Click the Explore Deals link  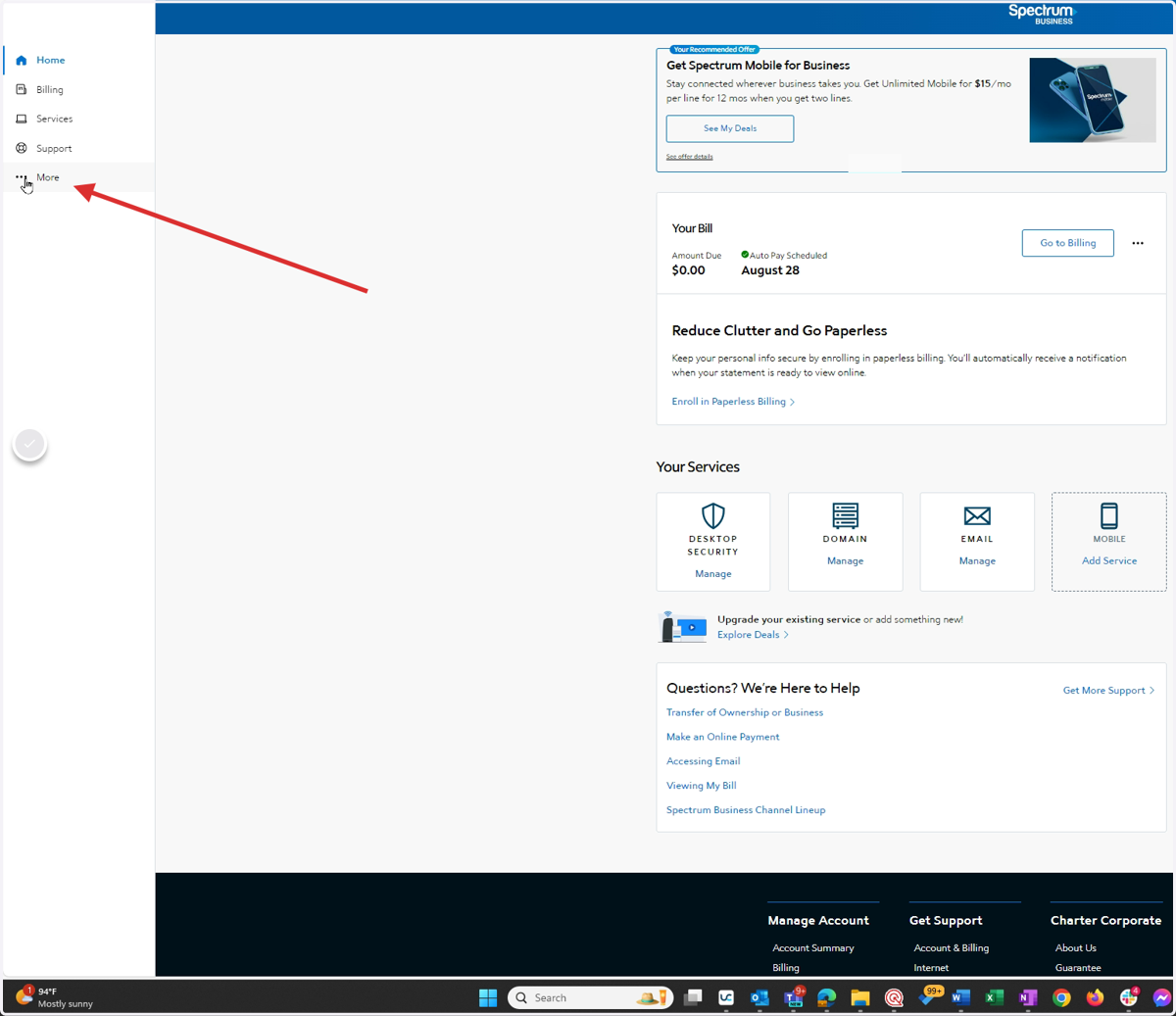(753, 635)
